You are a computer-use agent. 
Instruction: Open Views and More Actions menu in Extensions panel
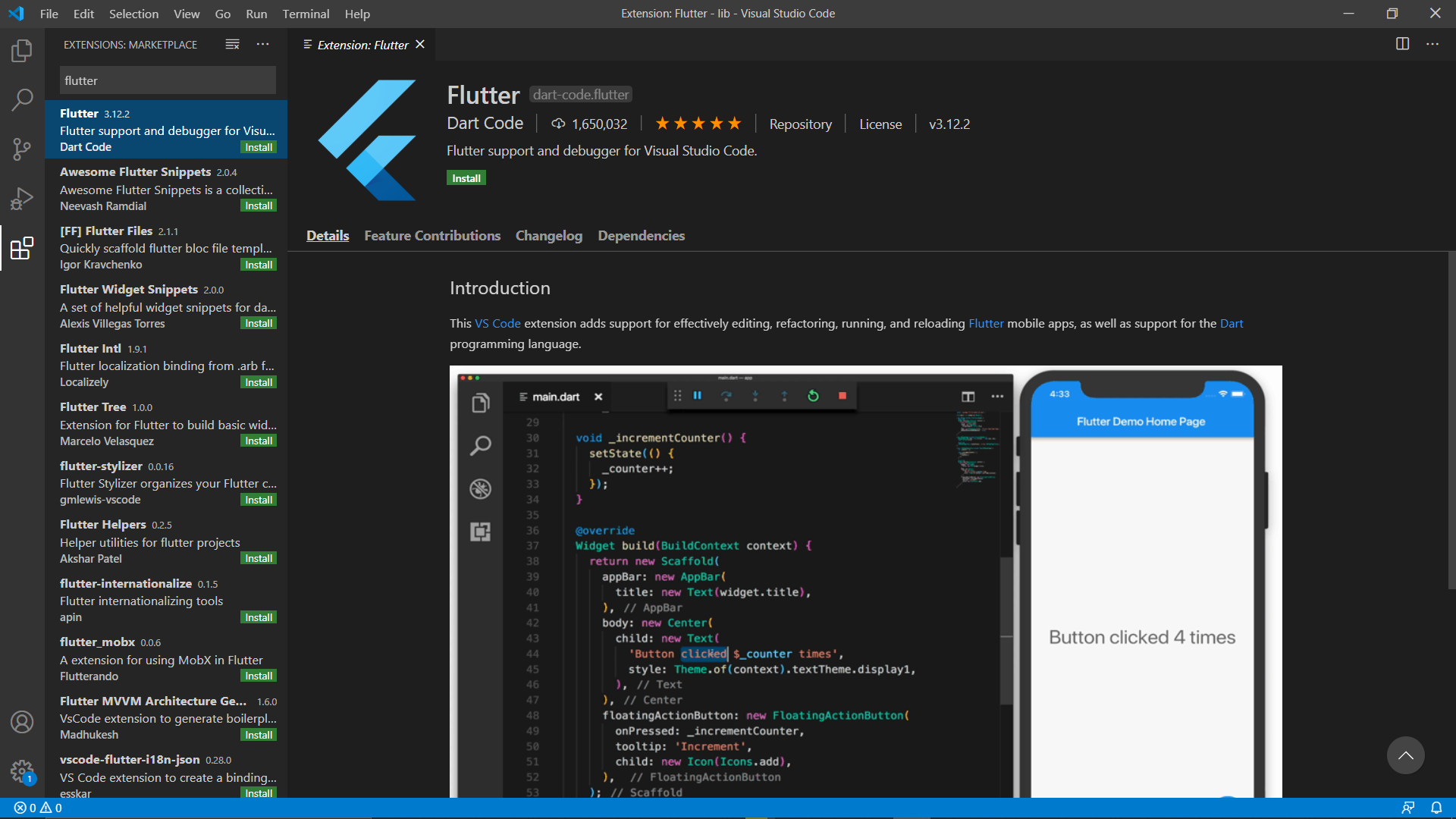(x=262, y=44)
